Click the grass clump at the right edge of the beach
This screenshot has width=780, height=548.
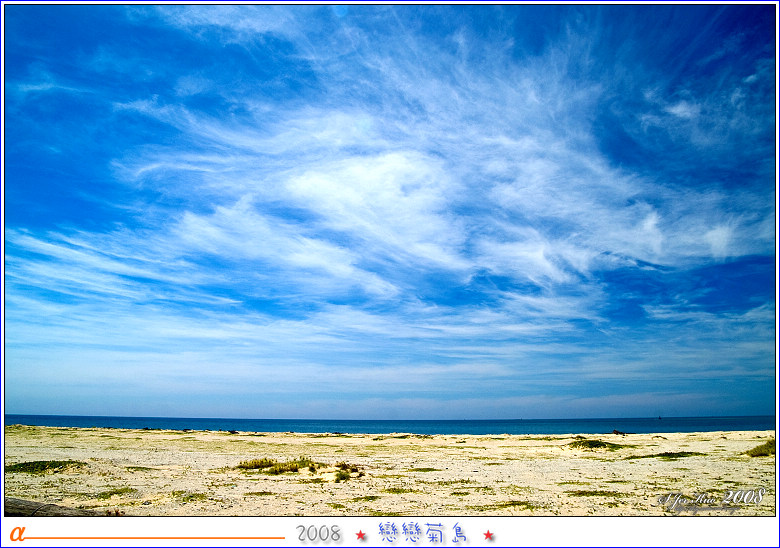coord(762,449)
